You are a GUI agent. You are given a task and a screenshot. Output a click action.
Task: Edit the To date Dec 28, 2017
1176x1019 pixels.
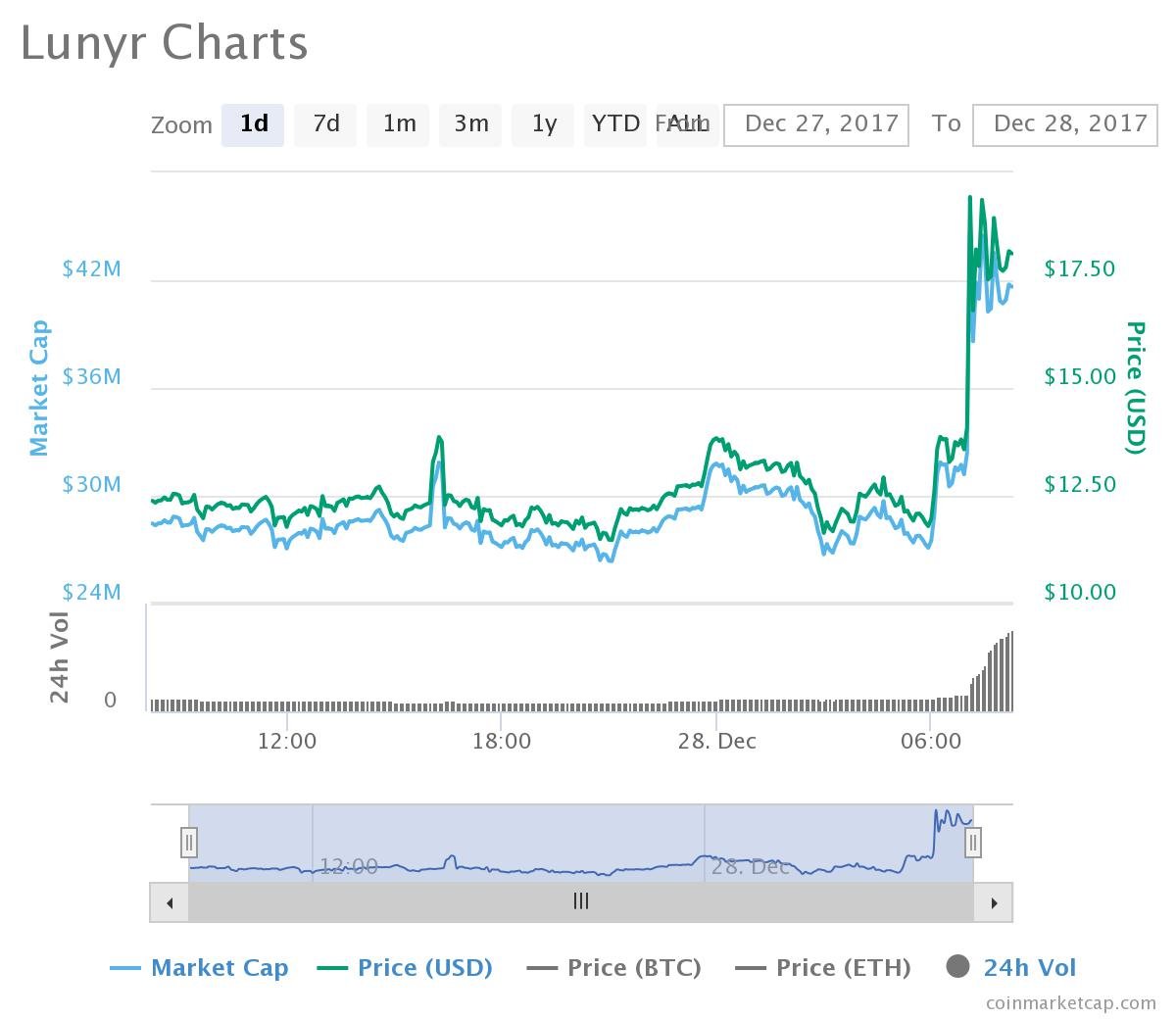point(1065,125)
